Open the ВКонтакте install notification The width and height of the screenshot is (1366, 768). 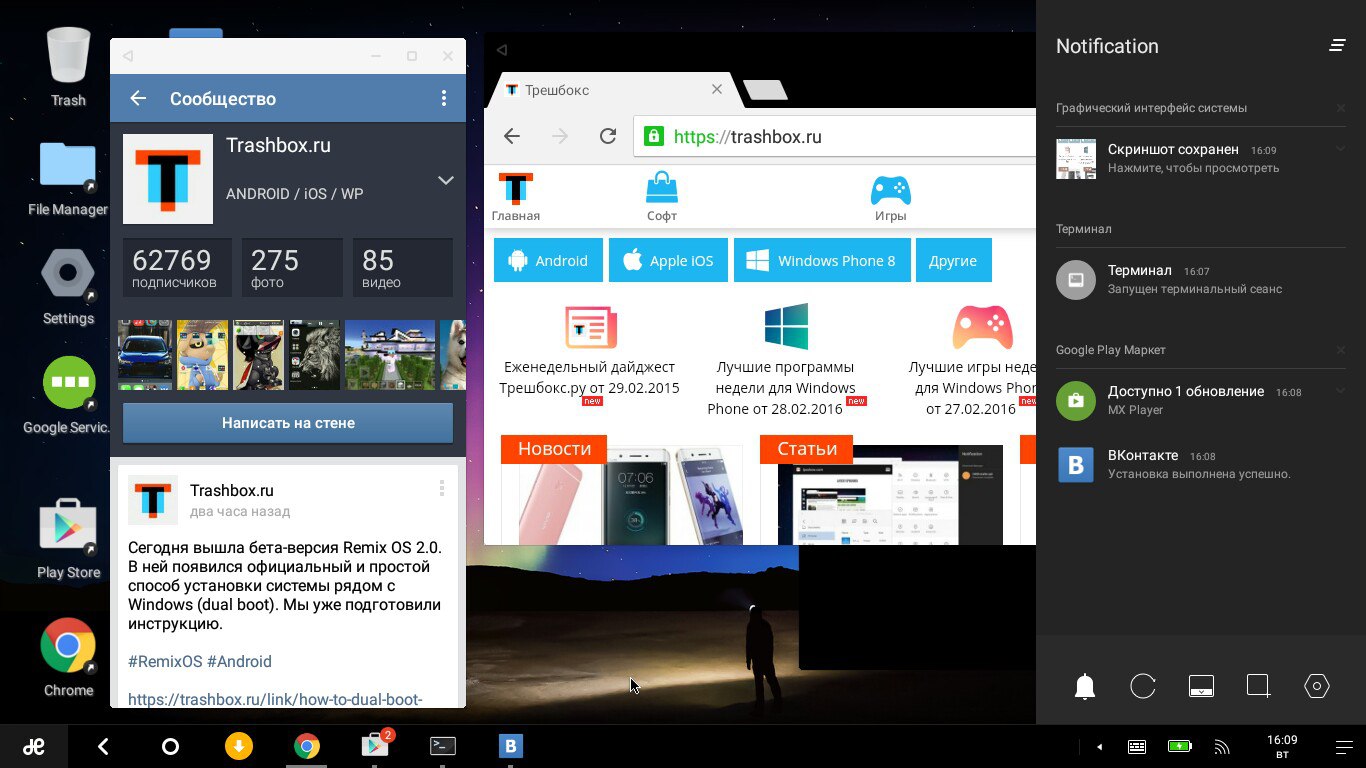(x=1201, y=464)
